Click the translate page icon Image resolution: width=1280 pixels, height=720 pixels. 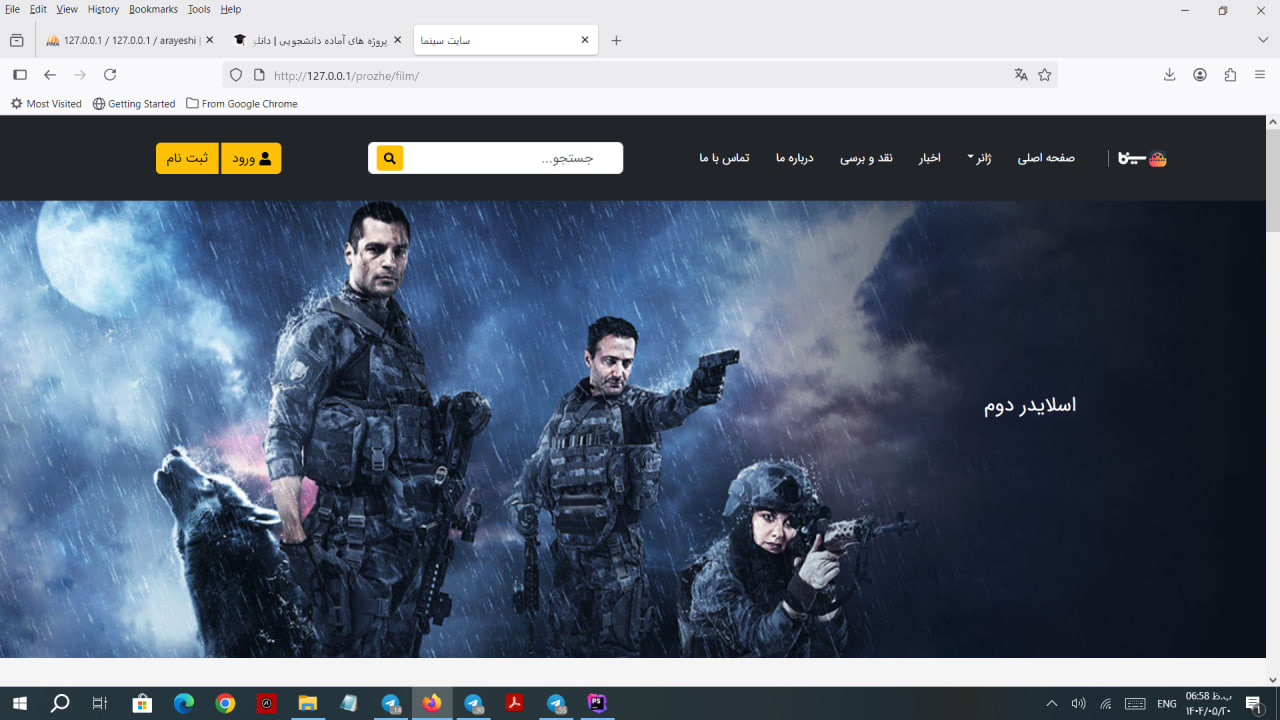tap(1021, 75)
